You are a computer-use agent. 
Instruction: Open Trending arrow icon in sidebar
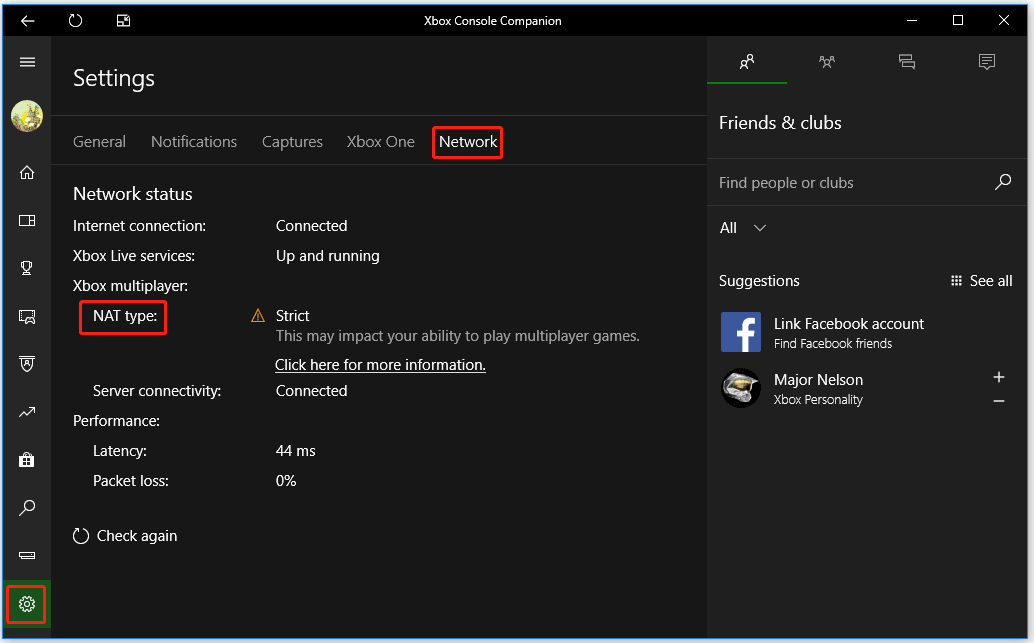coord(27,412)
